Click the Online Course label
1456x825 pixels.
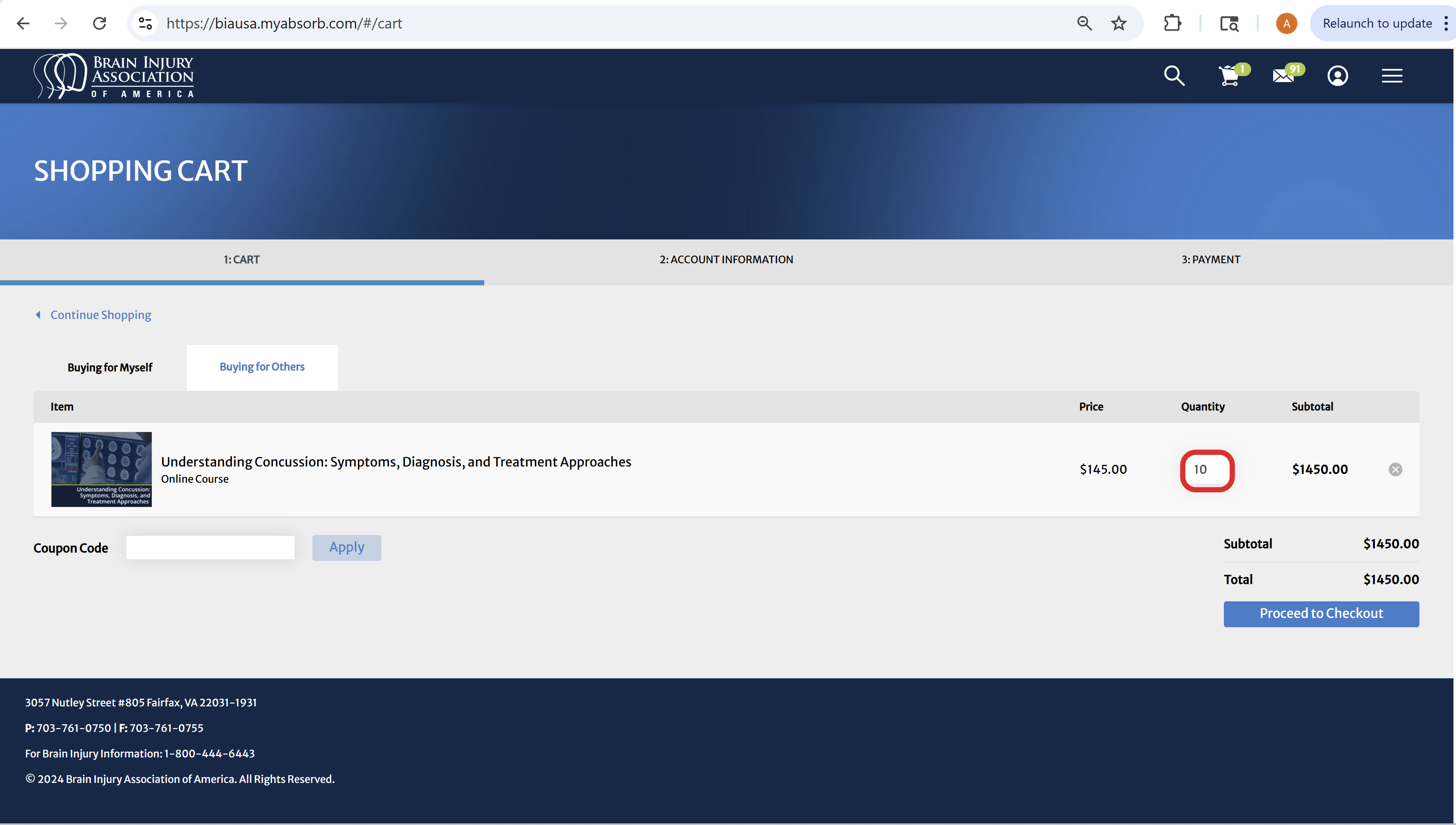pyautogui.click(x=195, y=479)
